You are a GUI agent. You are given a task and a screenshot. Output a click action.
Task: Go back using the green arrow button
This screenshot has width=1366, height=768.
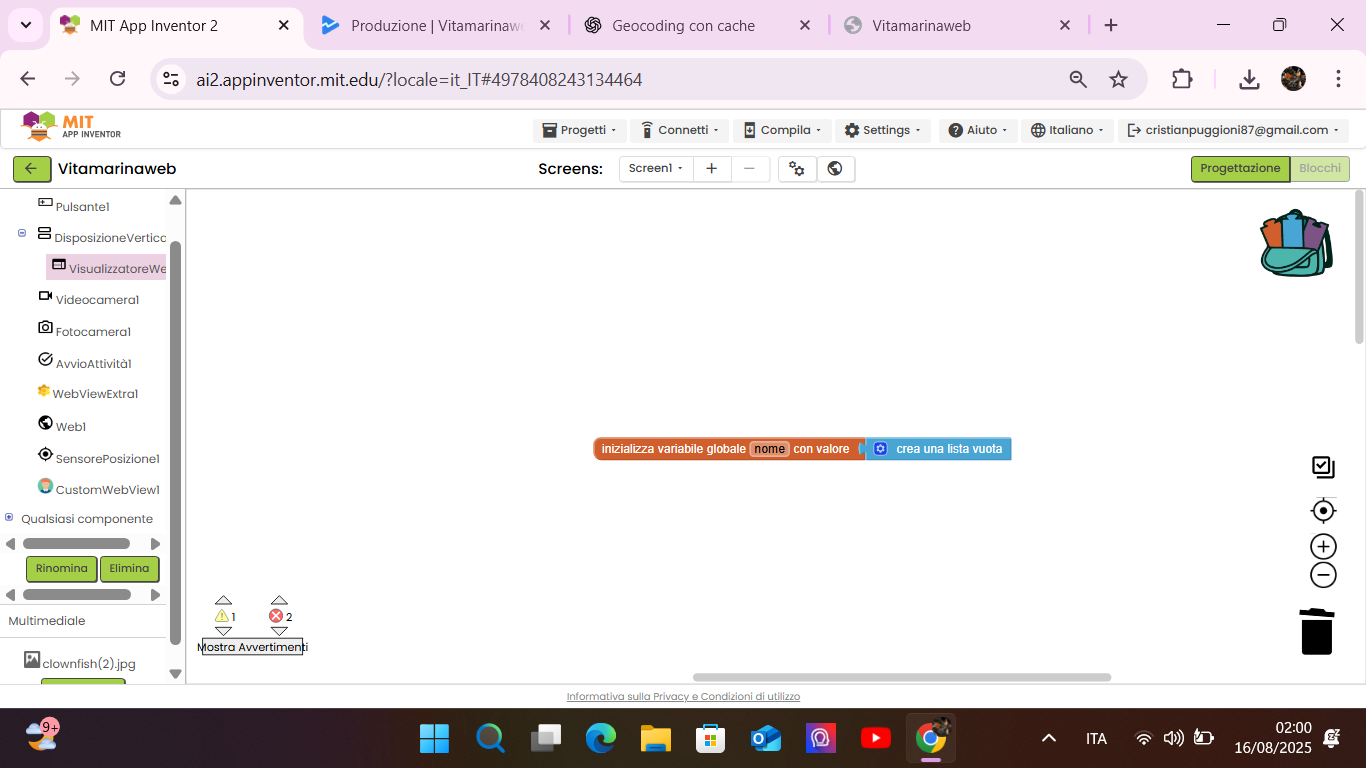31,169
